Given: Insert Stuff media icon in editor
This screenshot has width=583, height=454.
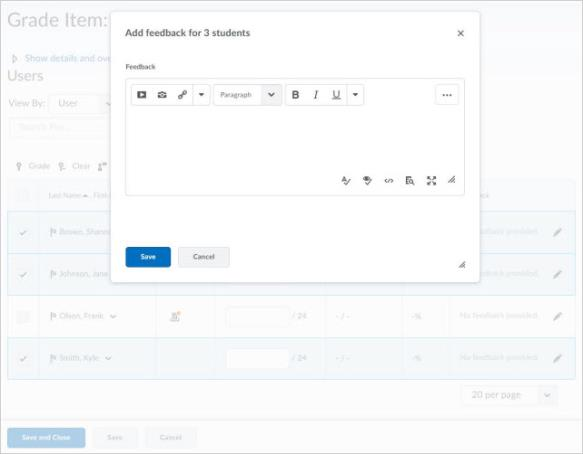Looking at the screenshot, I should [141, 95].
